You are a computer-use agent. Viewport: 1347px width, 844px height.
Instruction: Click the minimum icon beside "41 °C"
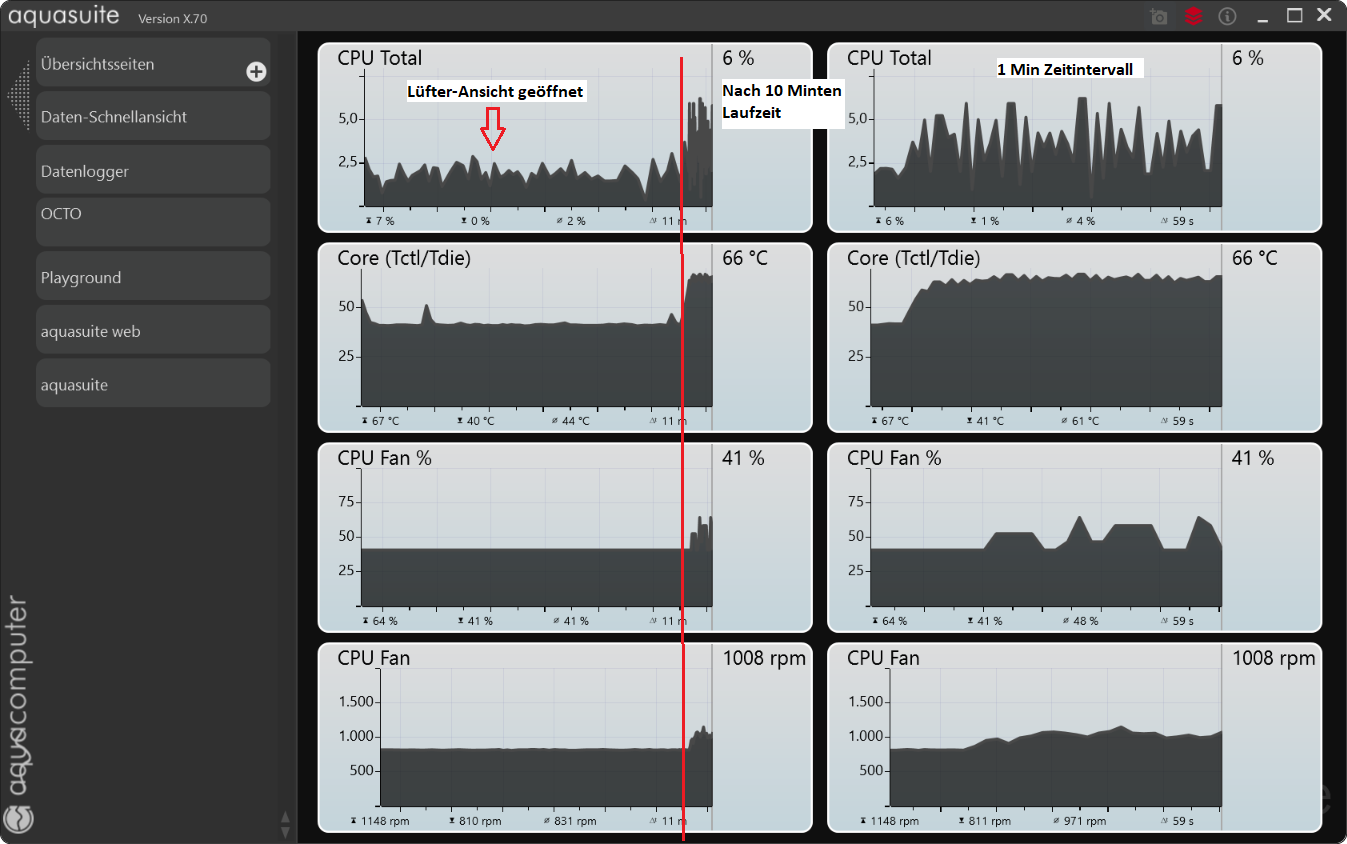[x=971, y=421]
